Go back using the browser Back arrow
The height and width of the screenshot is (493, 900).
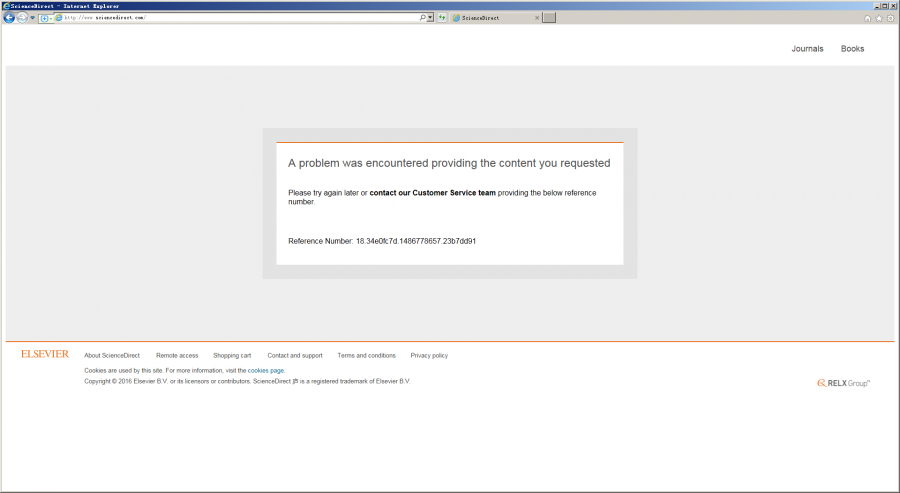(9, 18)
